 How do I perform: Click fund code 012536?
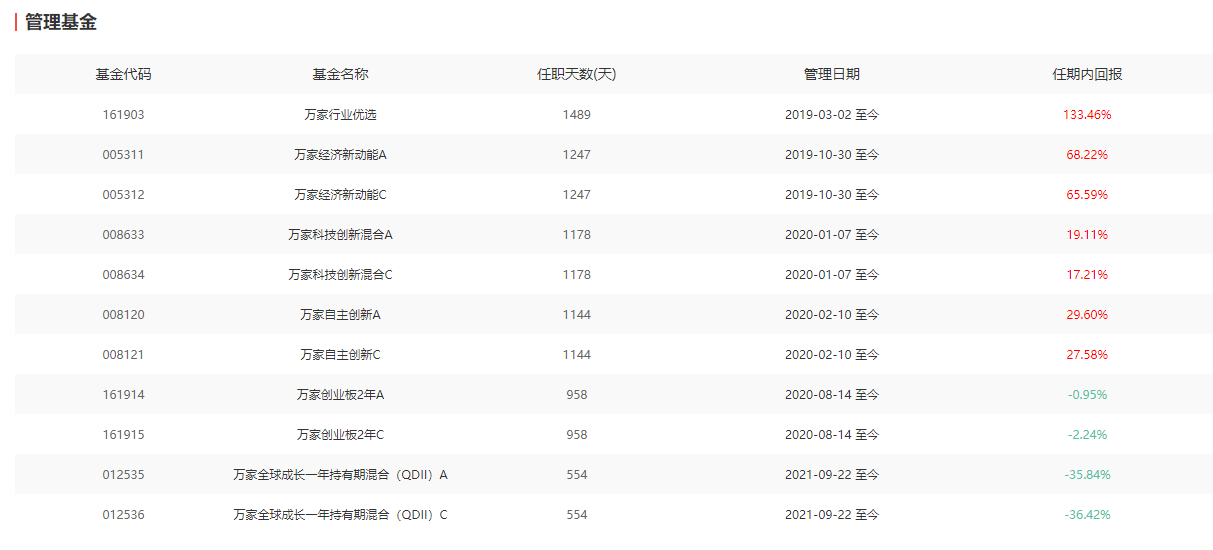124,515
